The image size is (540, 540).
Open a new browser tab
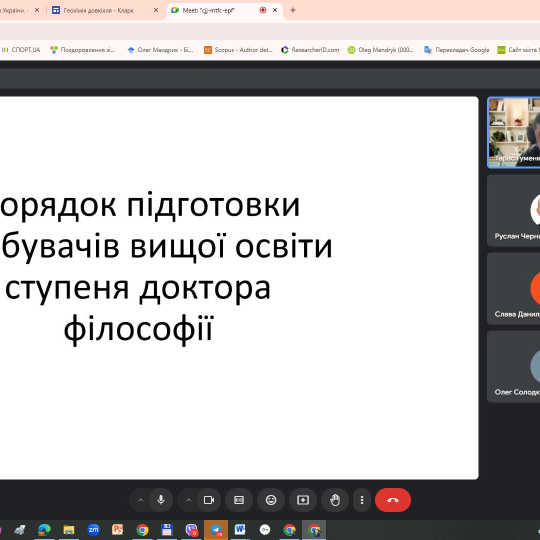click(x=293, y=10)
